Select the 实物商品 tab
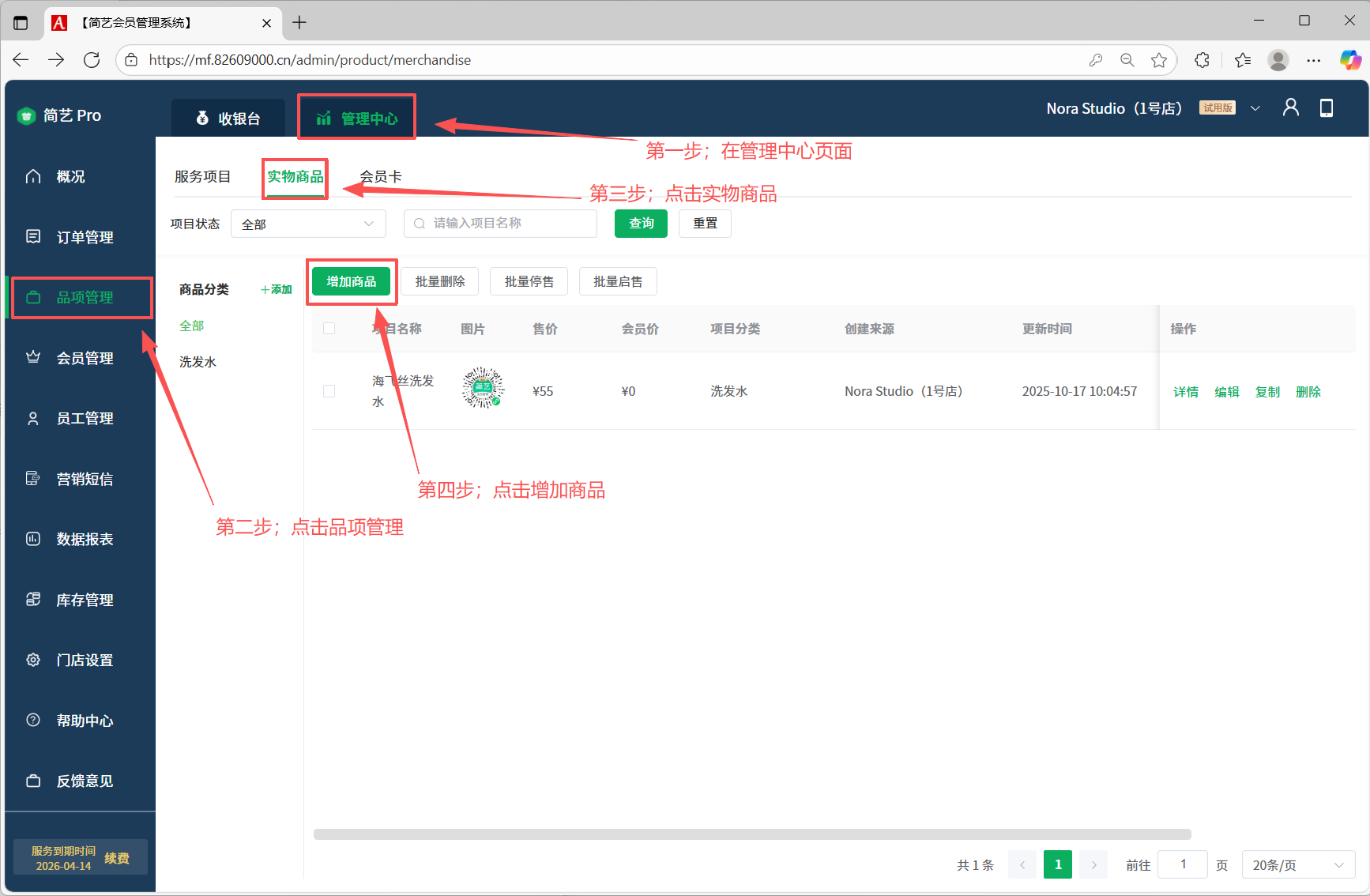The height and width of the screenshot is (896, 1370). 295,176
